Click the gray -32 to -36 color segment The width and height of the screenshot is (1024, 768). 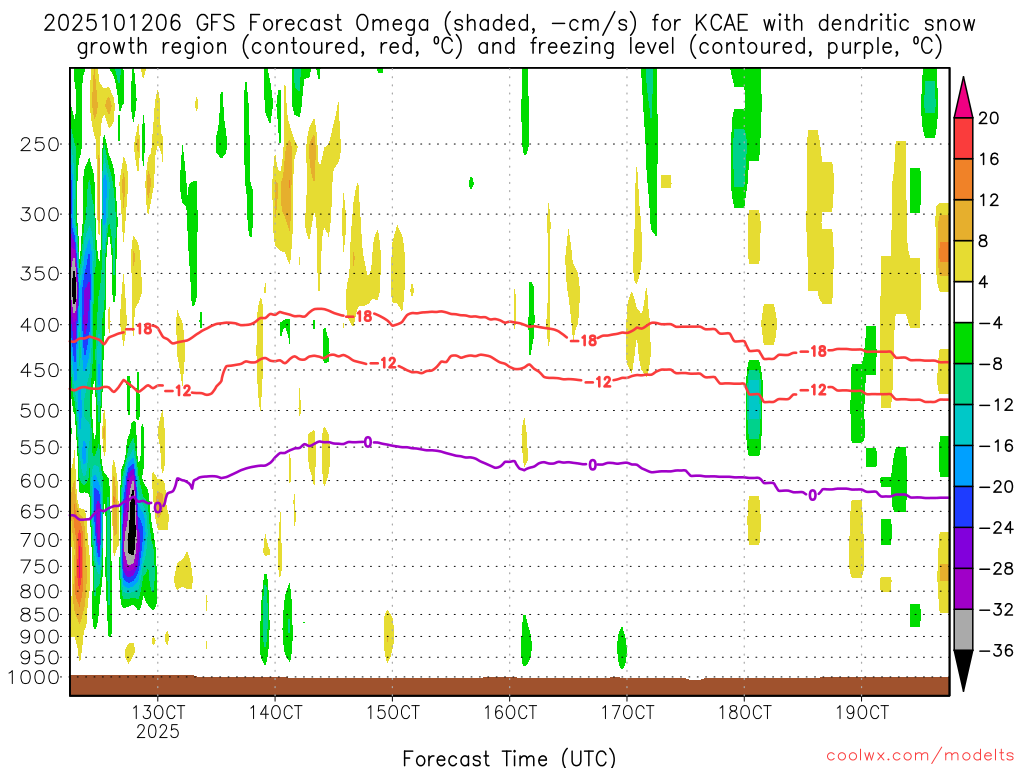(963, 630)
